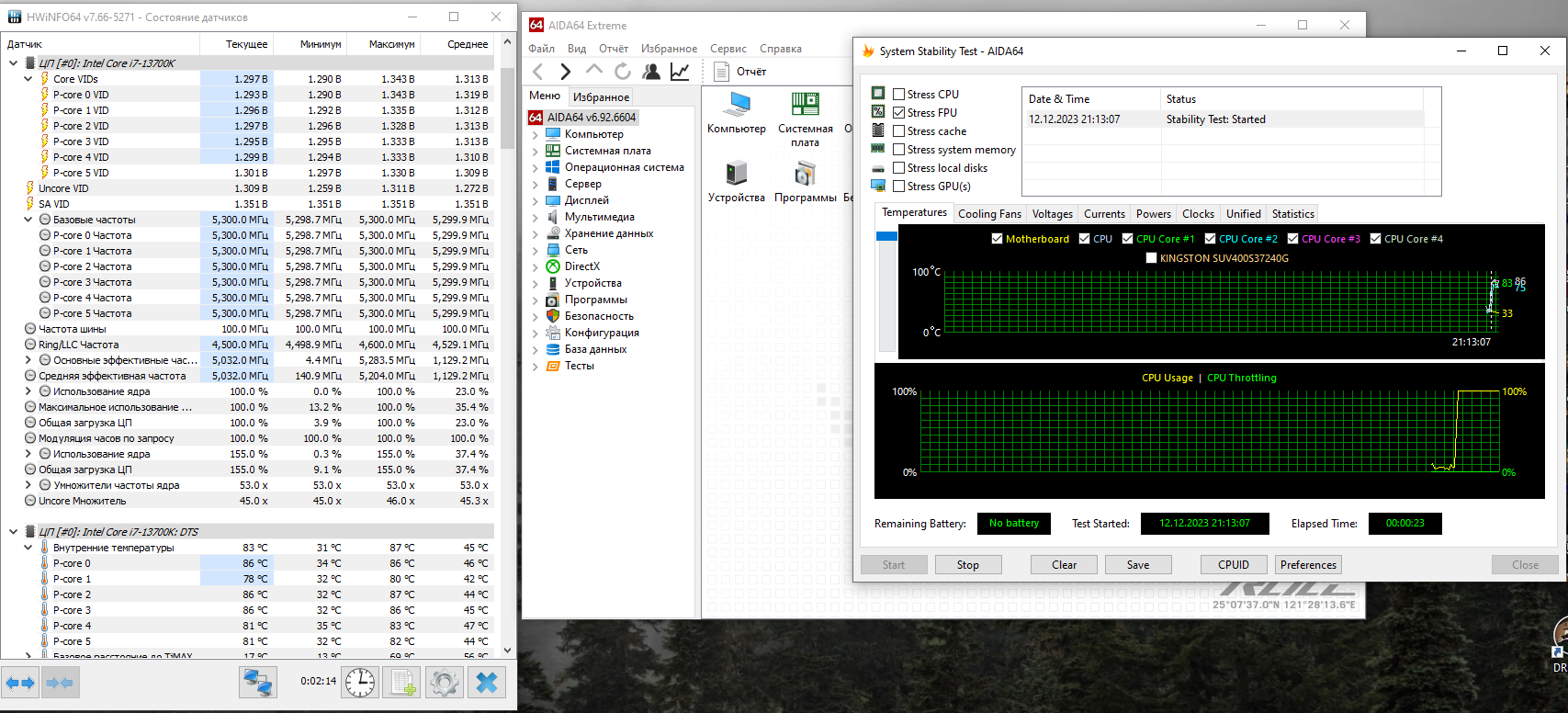The width and height of the screenshot is (1568, 713).
Task: Reset the HWiNFO clock timer icon
Action: click(x=360, y=683)
